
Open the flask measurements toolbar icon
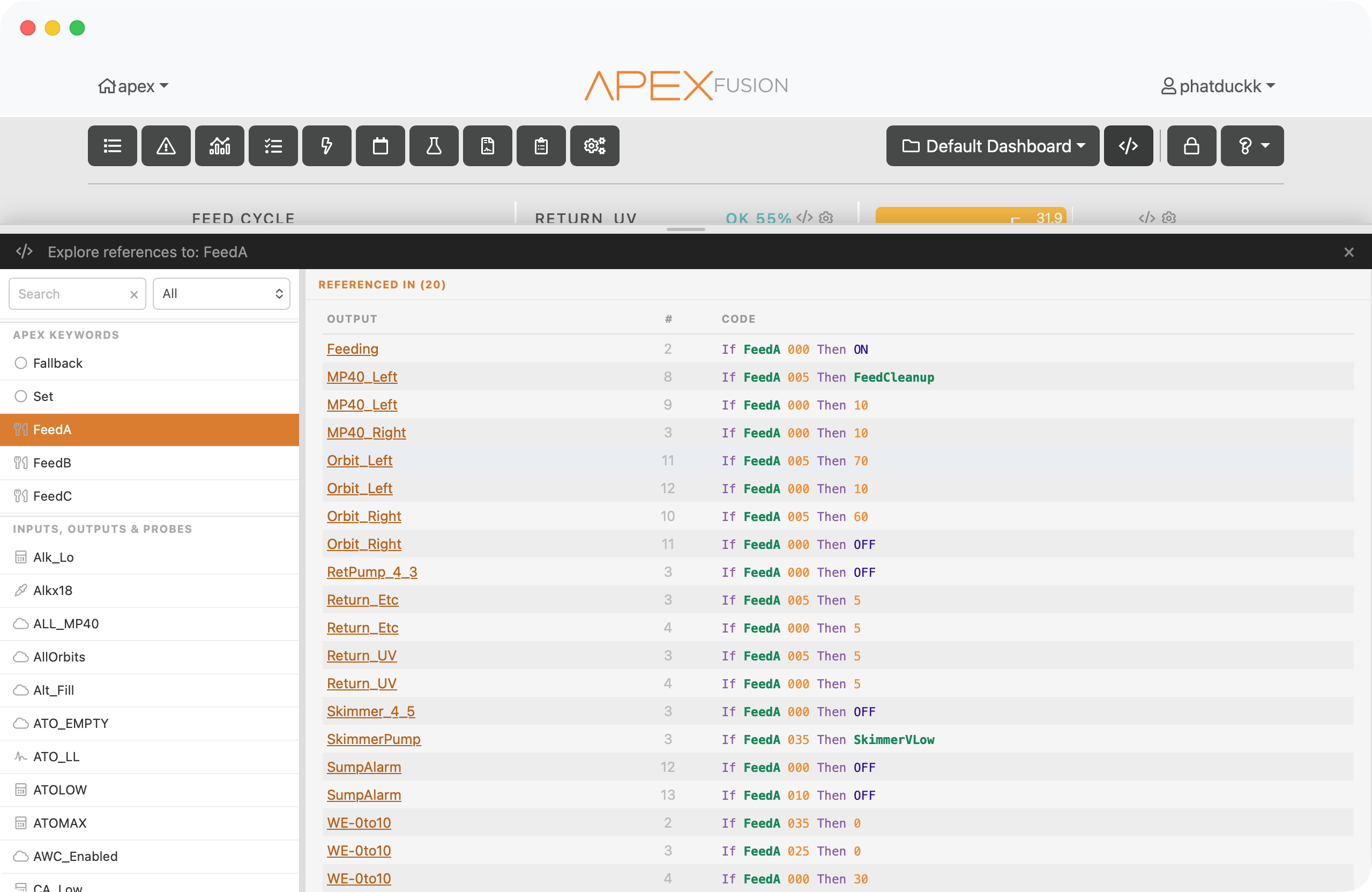(434, 146)
